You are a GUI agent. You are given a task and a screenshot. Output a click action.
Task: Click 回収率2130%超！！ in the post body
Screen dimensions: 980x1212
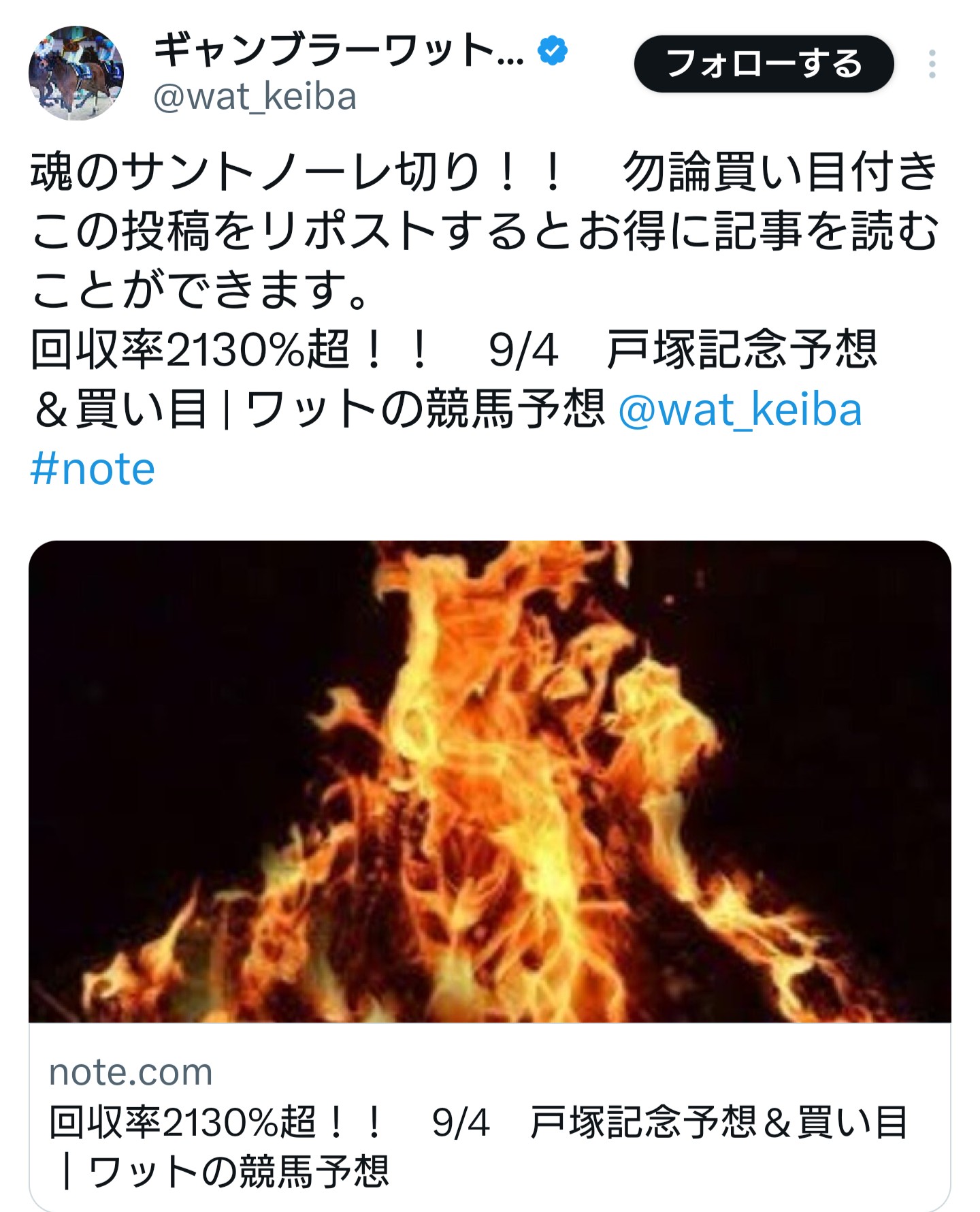coord(229,350)
